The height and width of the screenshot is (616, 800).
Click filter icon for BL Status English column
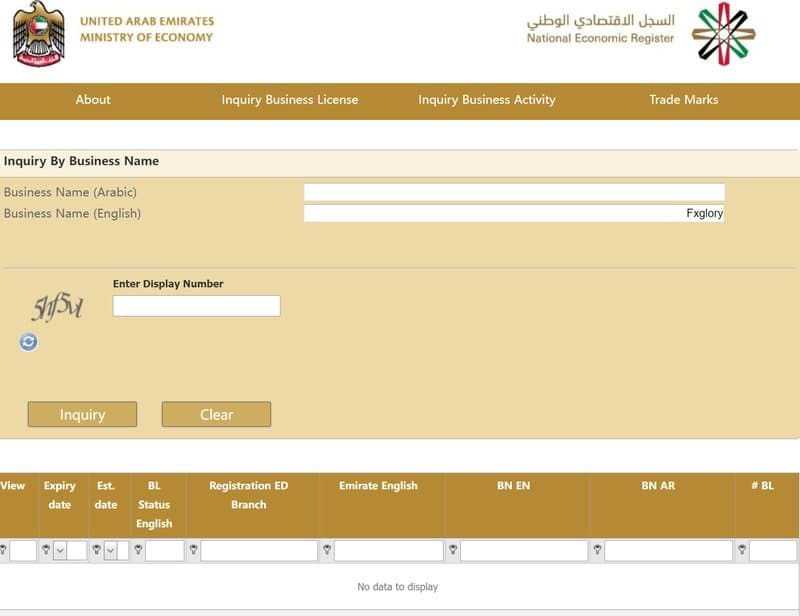click(138, 550)
